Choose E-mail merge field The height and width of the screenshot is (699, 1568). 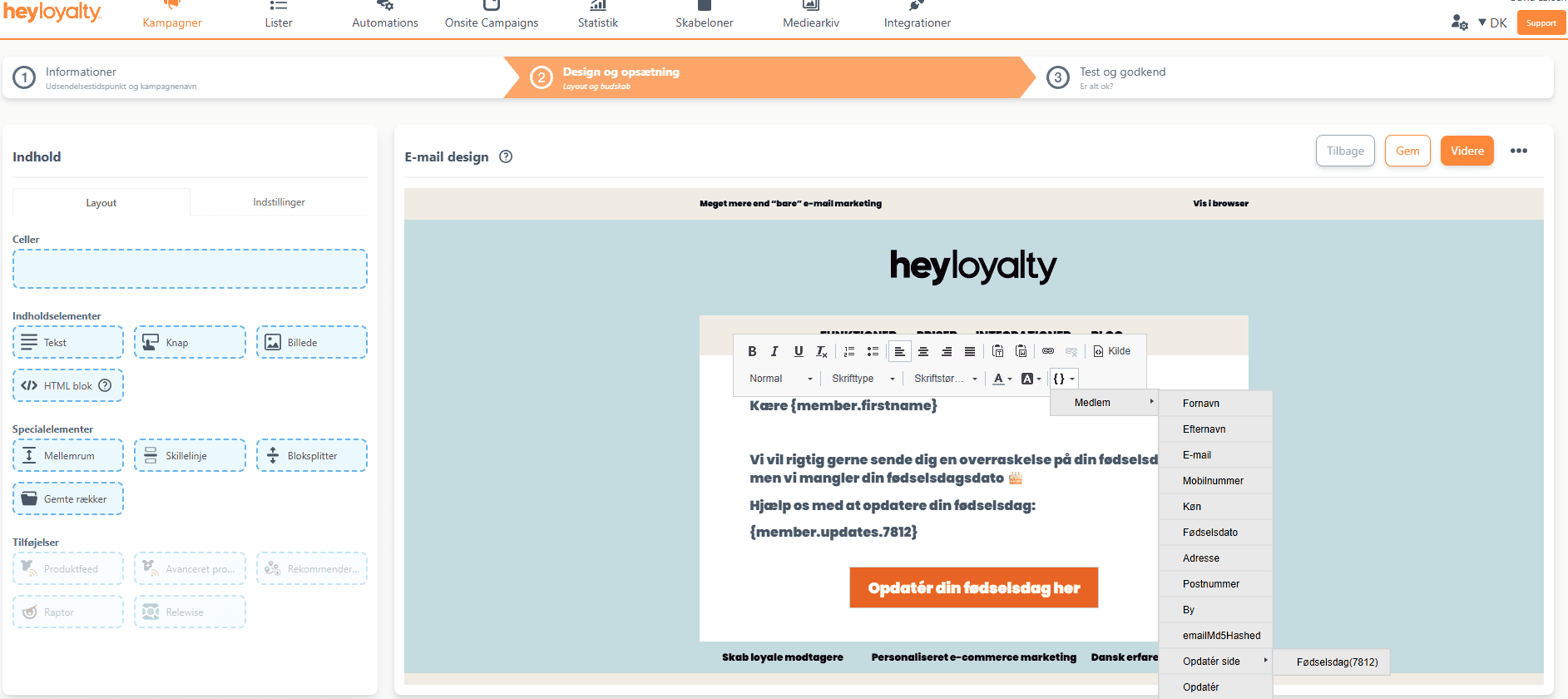click(x=1215, y=455)
